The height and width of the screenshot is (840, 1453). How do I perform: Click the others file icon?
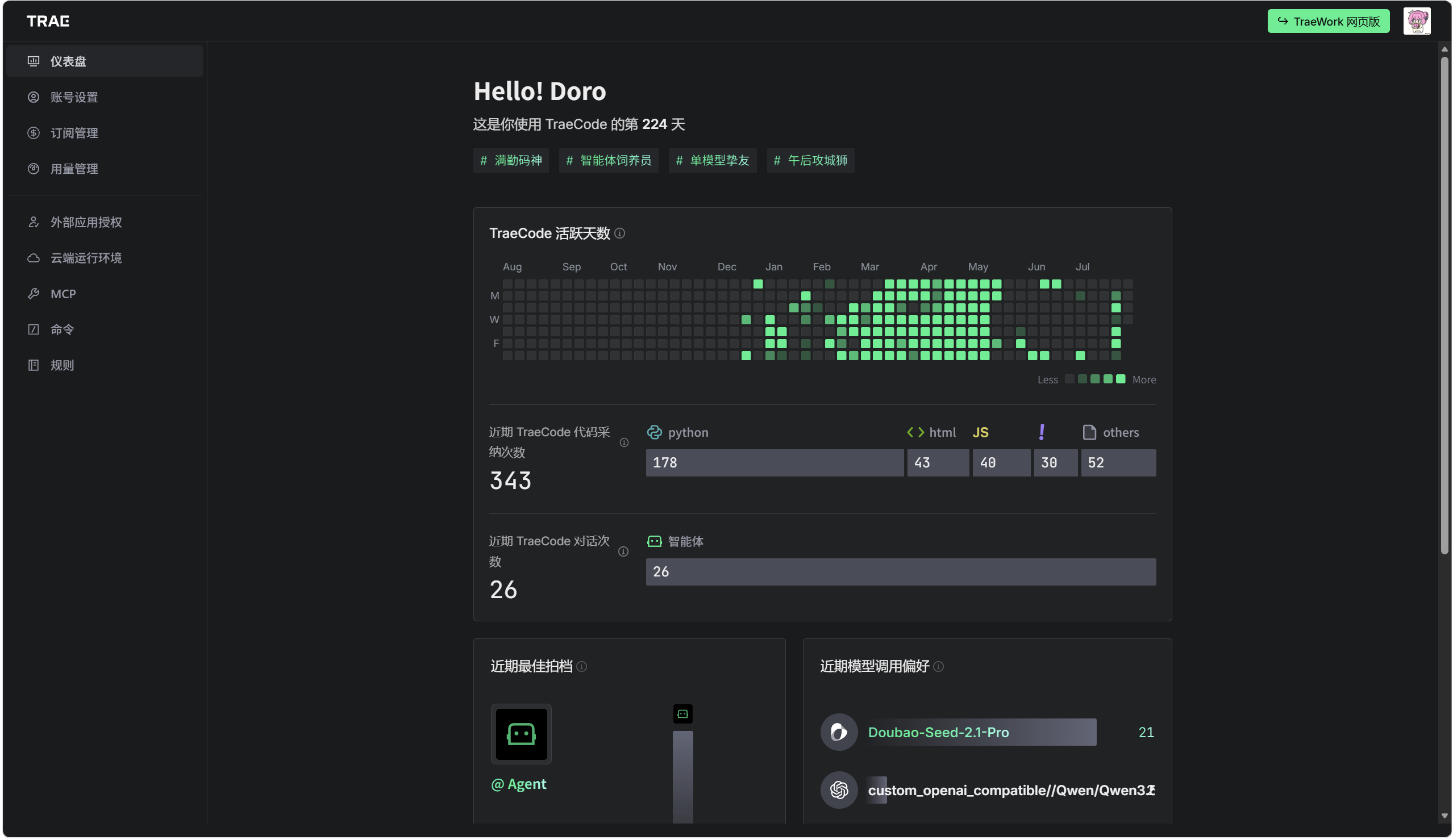1089,432
